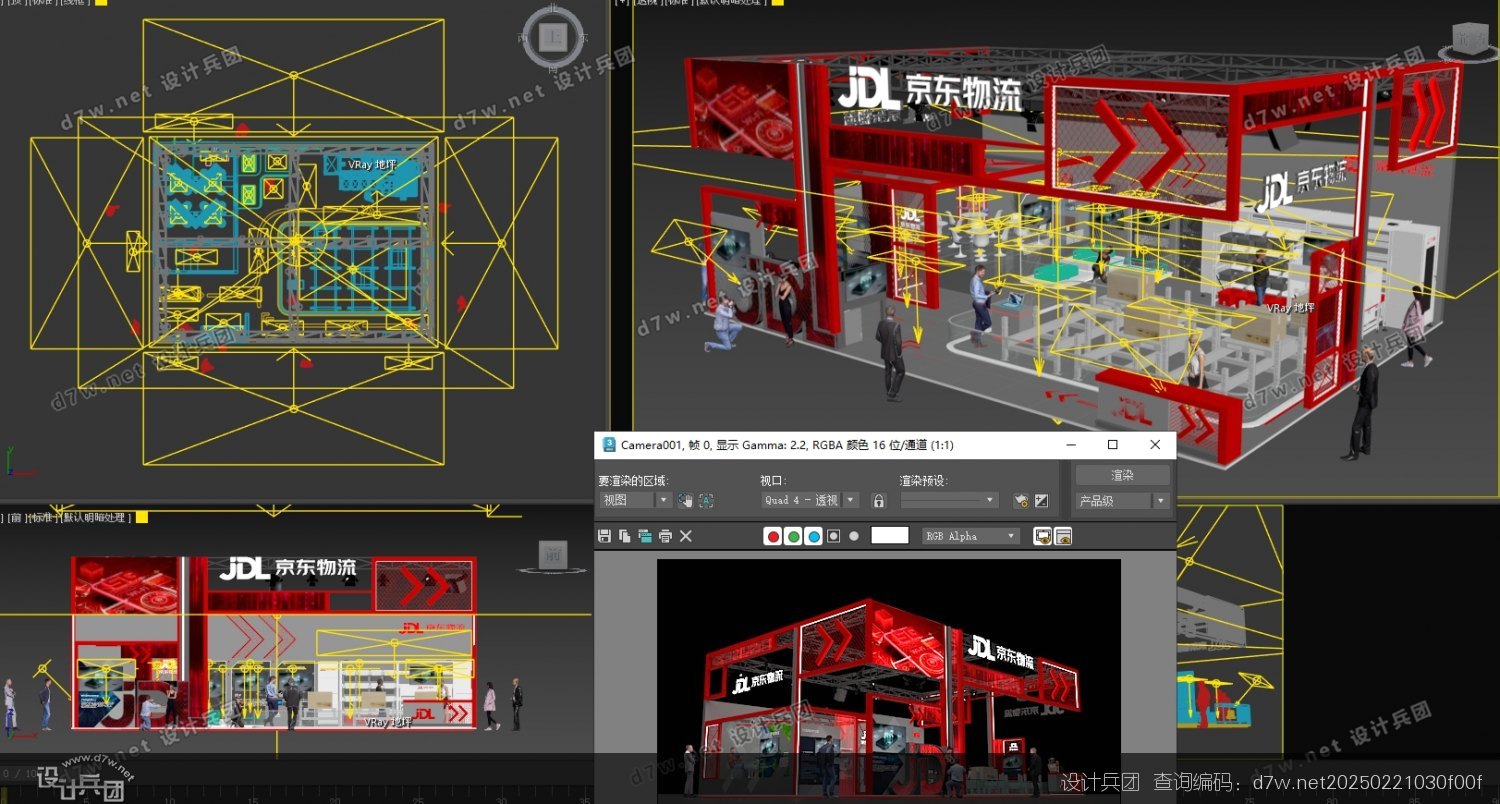Image resolution: width=1500 pixels, height=804 pixels.
Task: Toggle the lock-to-viewport padlock icon
Action: click(879, 500)
